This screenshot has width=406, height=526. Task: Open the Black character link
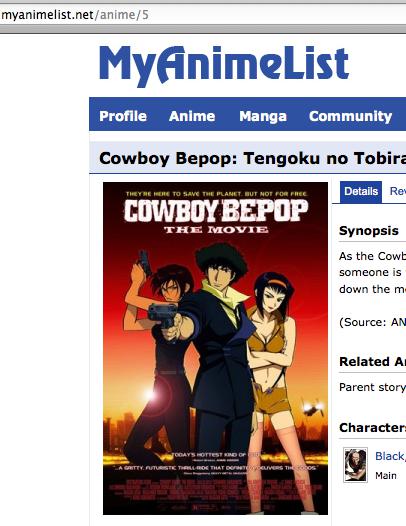[x=390, y=456]
